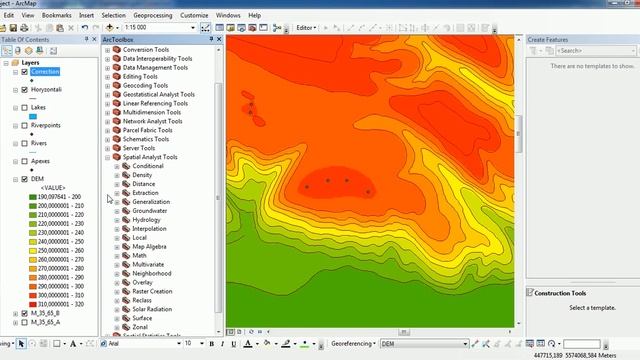
Task: Click the Print icon in the toolbar
Action: click(x=24, y=28)
